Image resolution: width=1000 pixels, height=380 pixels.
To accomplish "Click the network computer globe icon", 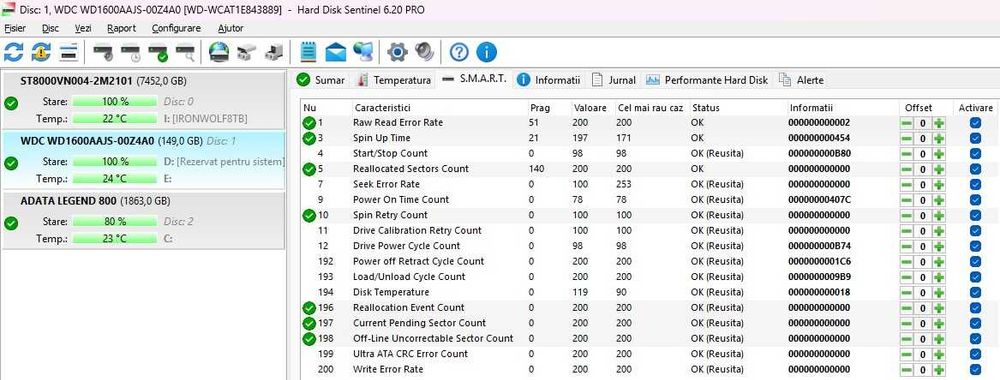I will (x=363, y=52).
